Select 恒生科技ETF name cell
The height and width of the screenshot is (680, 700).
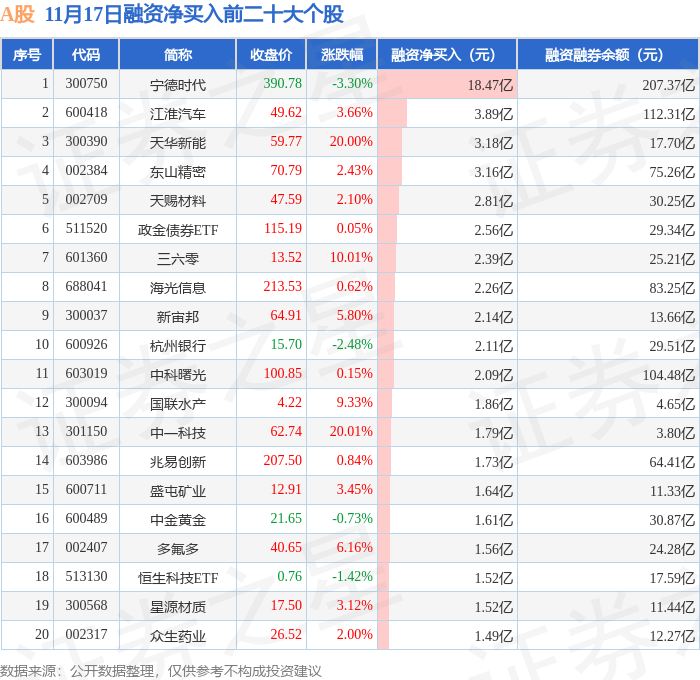[178, 578]
